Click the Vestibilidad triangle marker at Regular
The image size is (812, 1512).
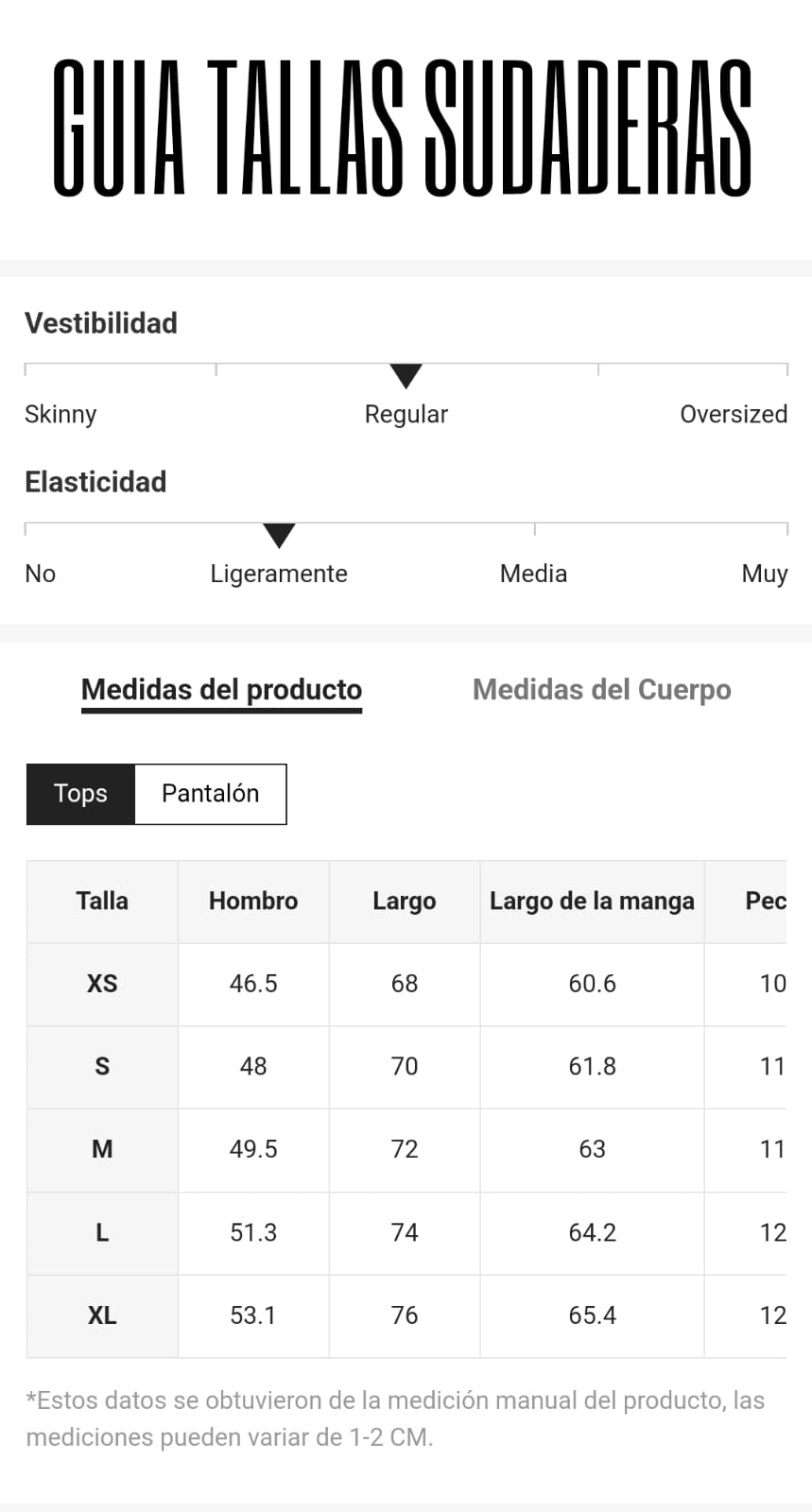click(x=406, y=375)
